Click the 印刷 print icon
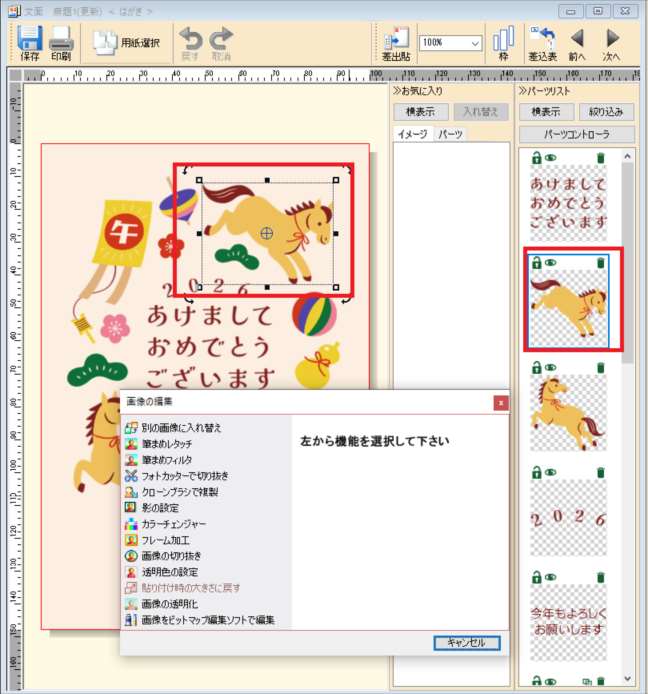Image resolution: width=648 pixels, height=694 pixels. click(x=61, y=43)
